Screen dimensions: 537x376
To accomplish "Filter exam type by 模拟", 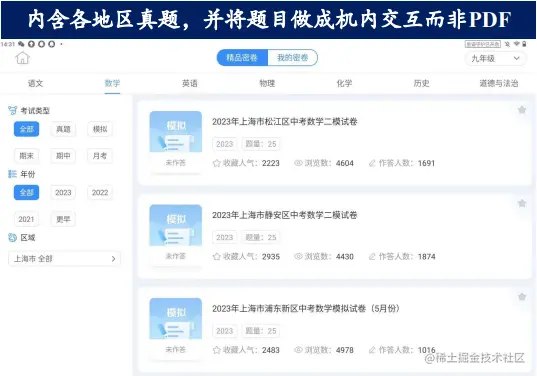I will 100,129.
